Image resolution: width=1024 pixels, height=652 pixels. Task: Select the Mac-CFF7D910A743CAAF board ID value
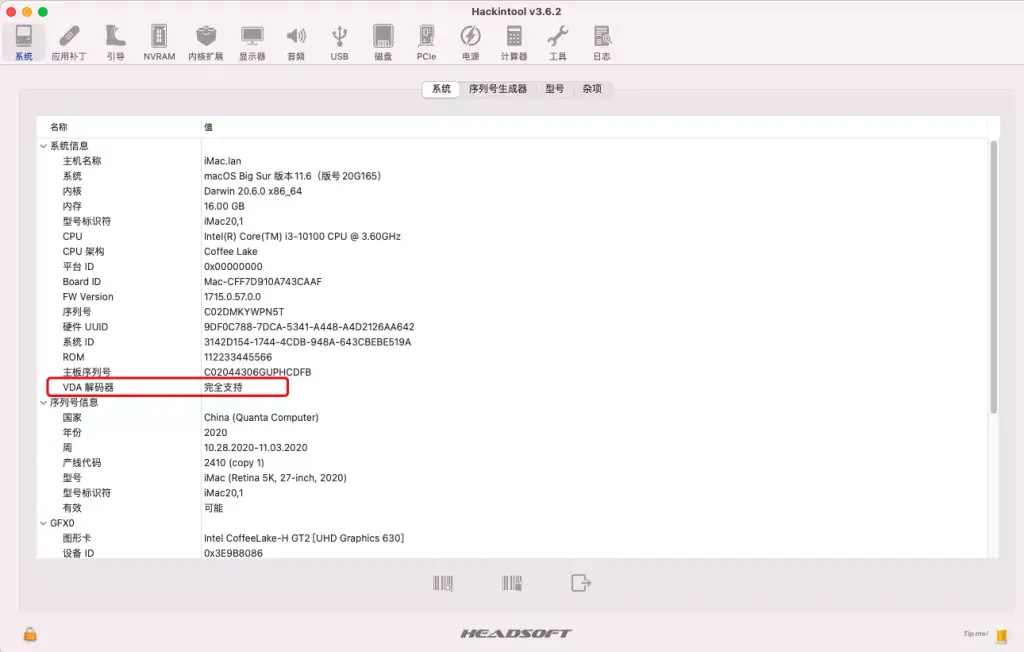coord(263,282)
